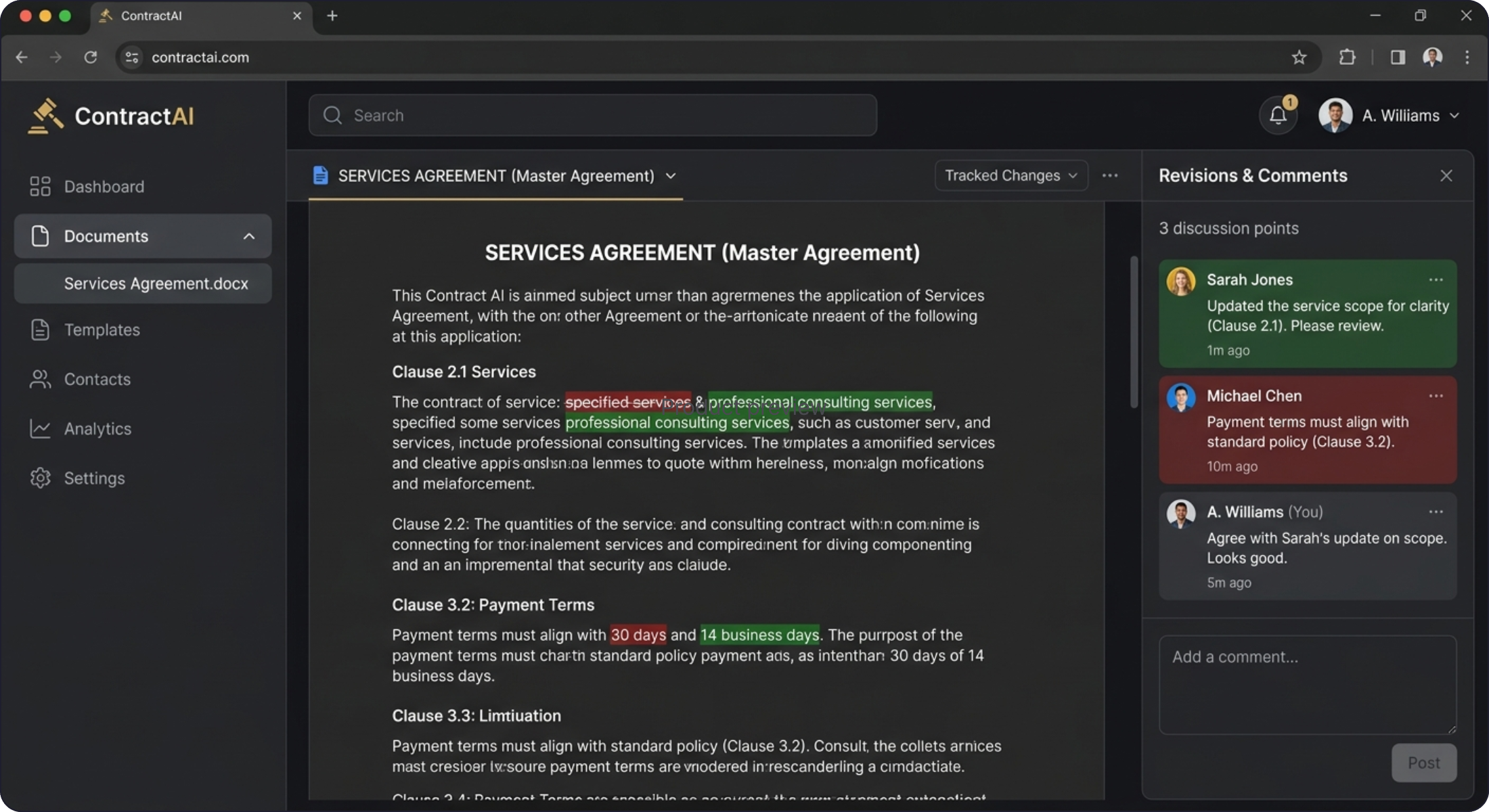This screenshot has width=1489, height=812.
Task: Open the document overflow menu next to Tracked Changes
Action: pyautogui.click(x=1110, y=175)
